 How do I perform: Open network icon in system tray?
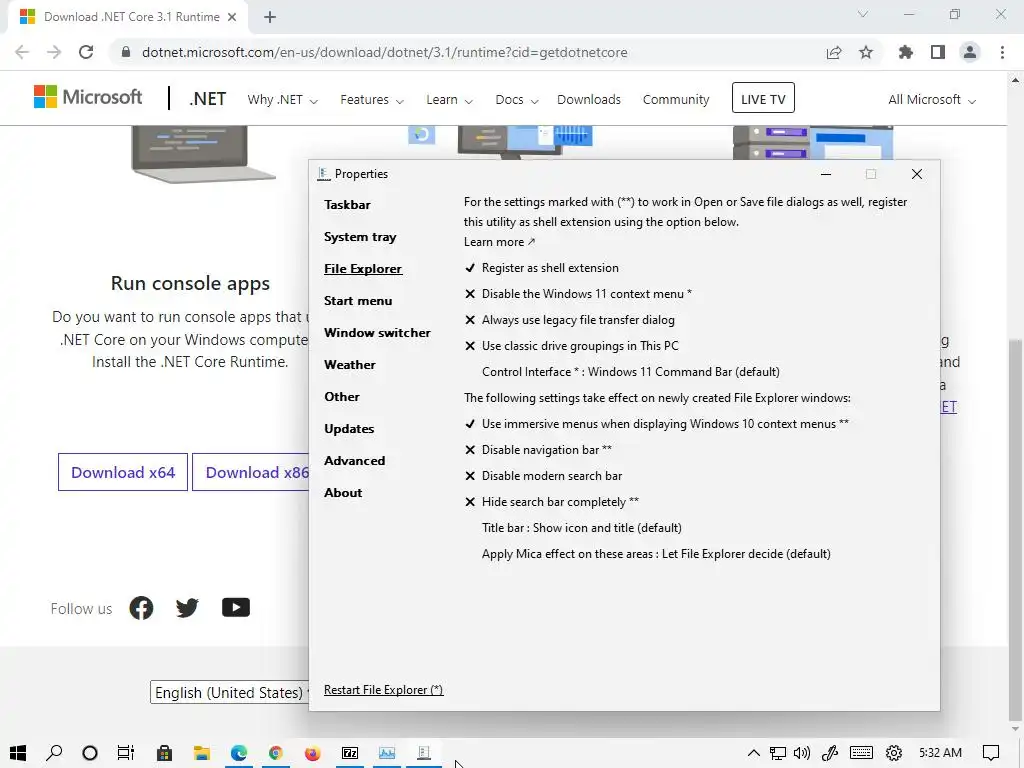(778, 753)
